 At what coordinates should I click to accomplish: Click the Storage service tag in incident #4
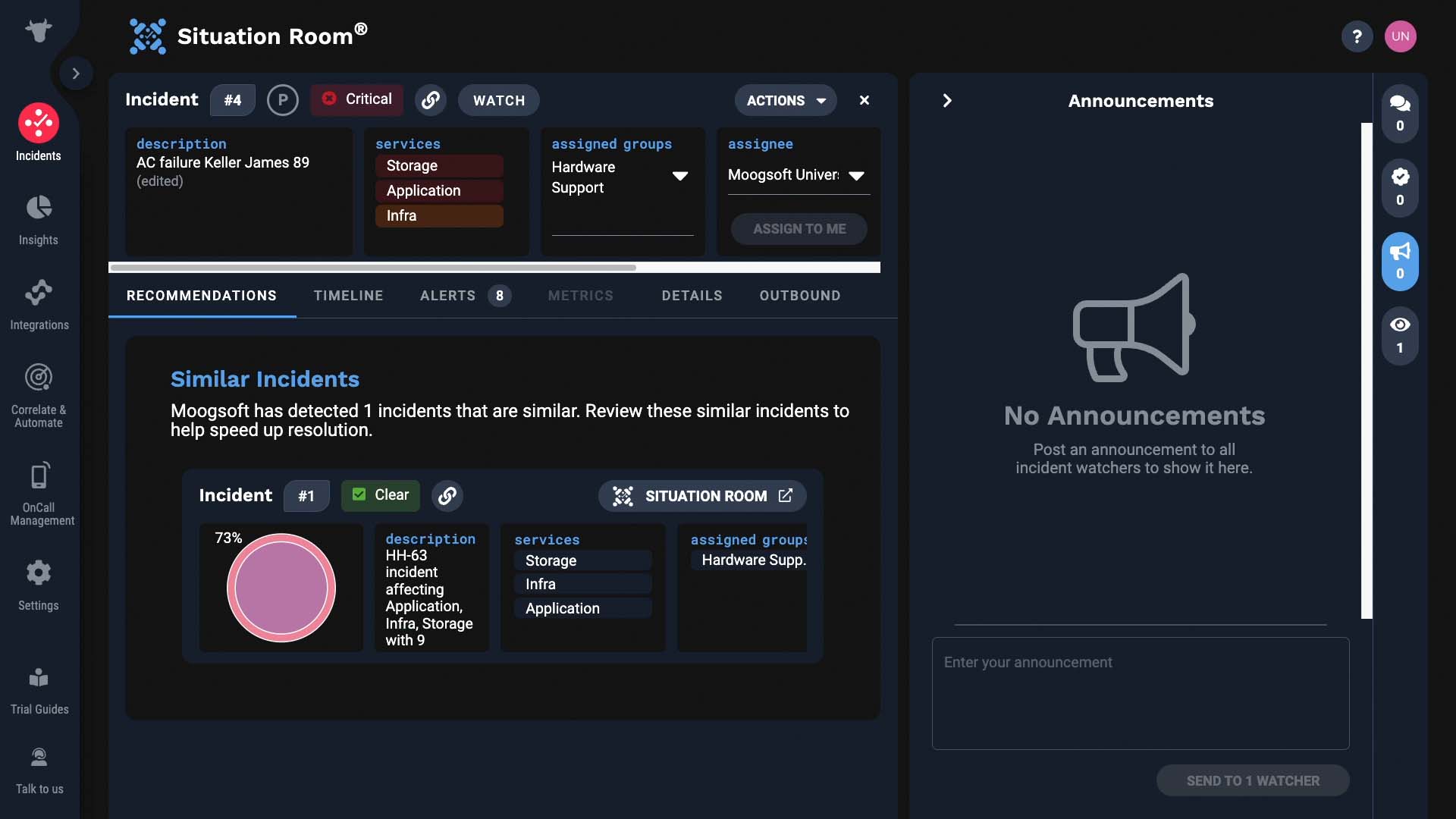(438, 165)
